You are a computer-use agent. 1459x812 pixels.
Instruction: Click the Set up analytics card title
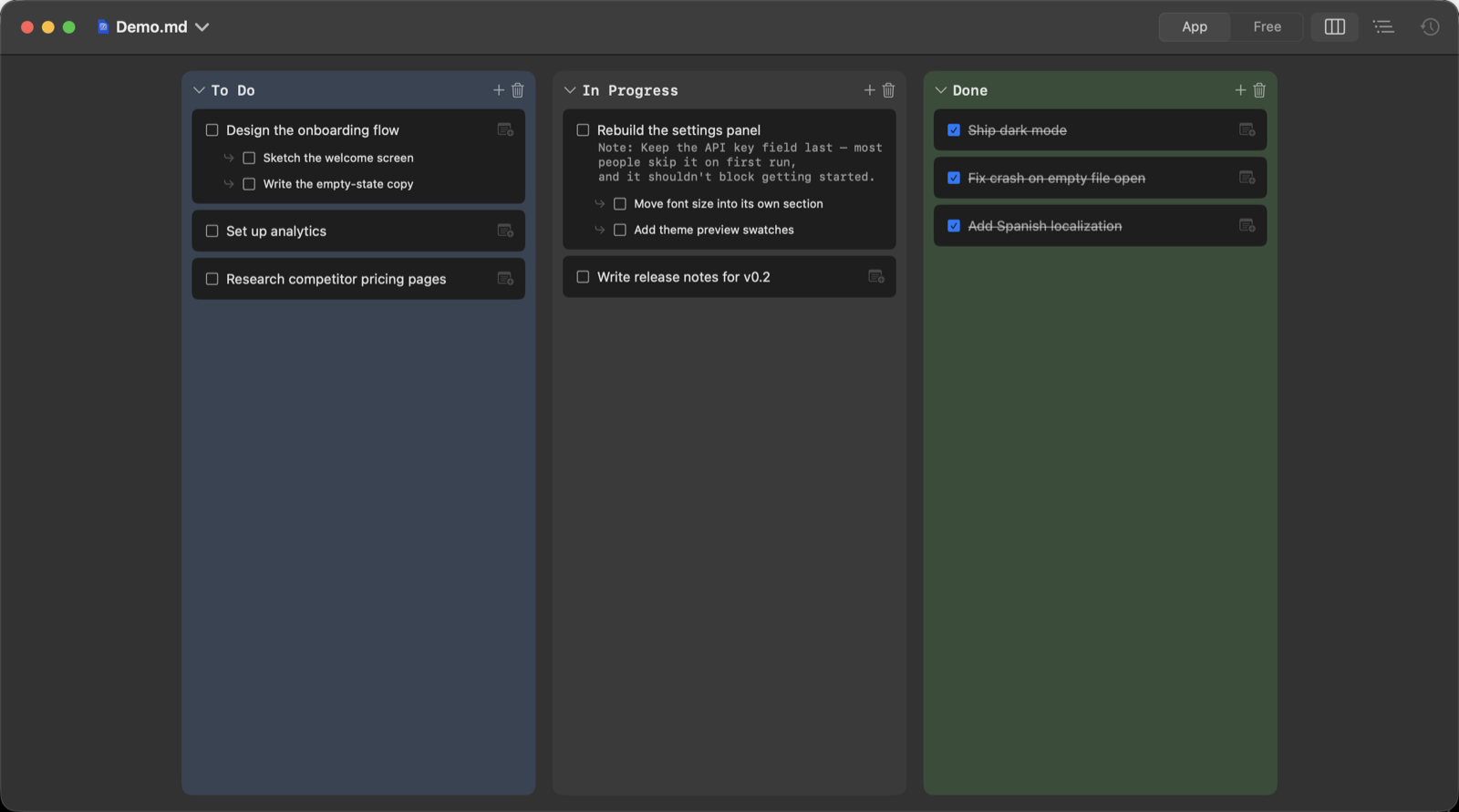(x=276, y=231)
